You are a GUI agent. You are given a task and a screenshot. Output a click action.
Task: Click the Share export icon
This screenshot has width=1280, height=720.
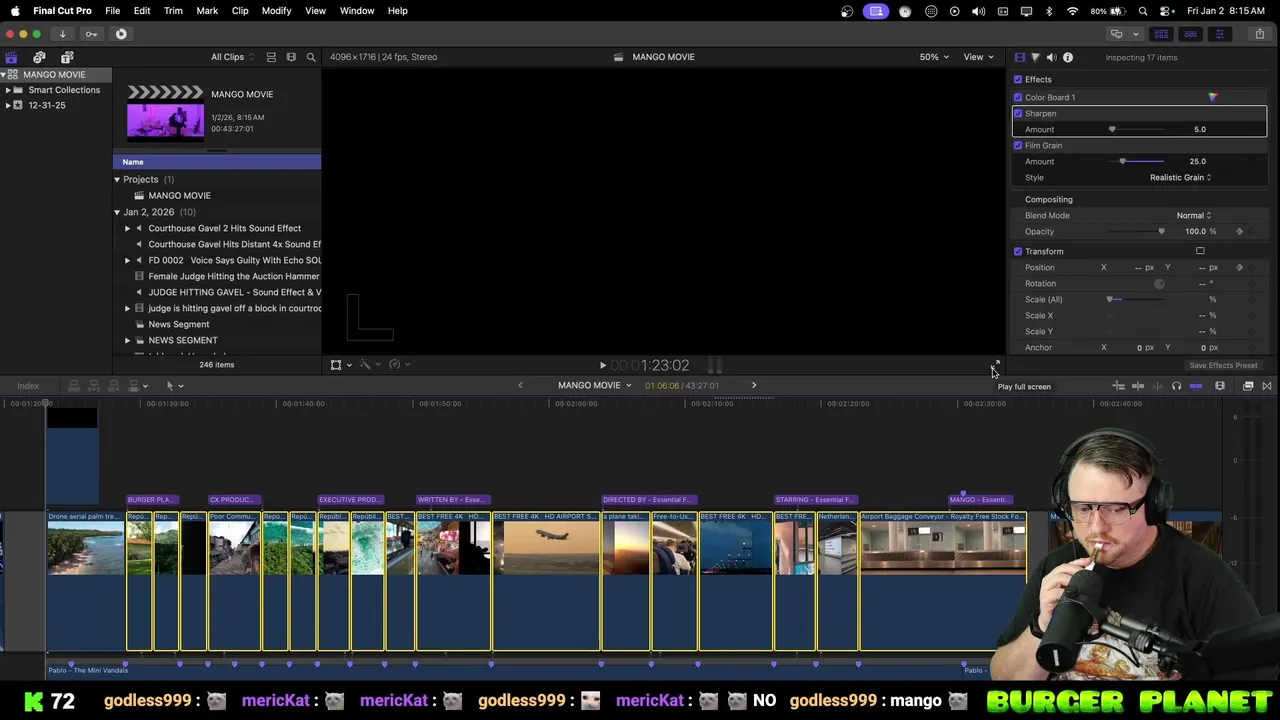(x=1259, y=34)
